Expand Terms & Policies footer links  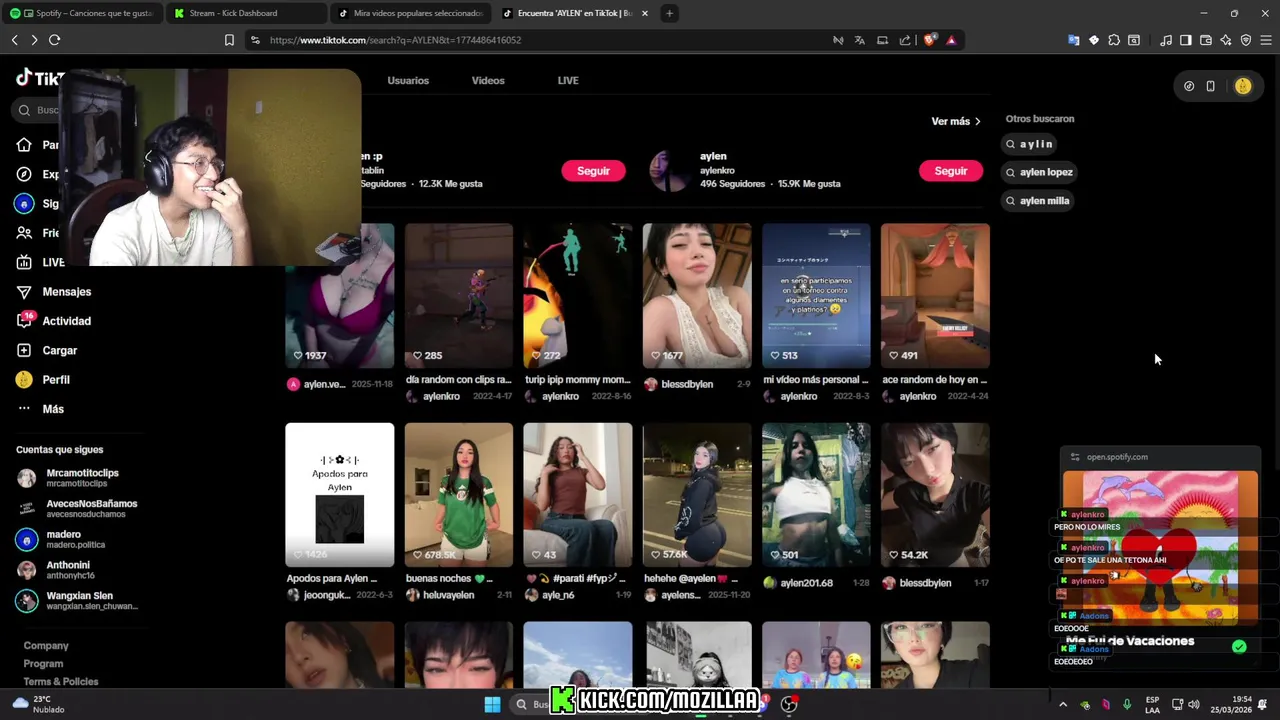(x=61, y=682)
